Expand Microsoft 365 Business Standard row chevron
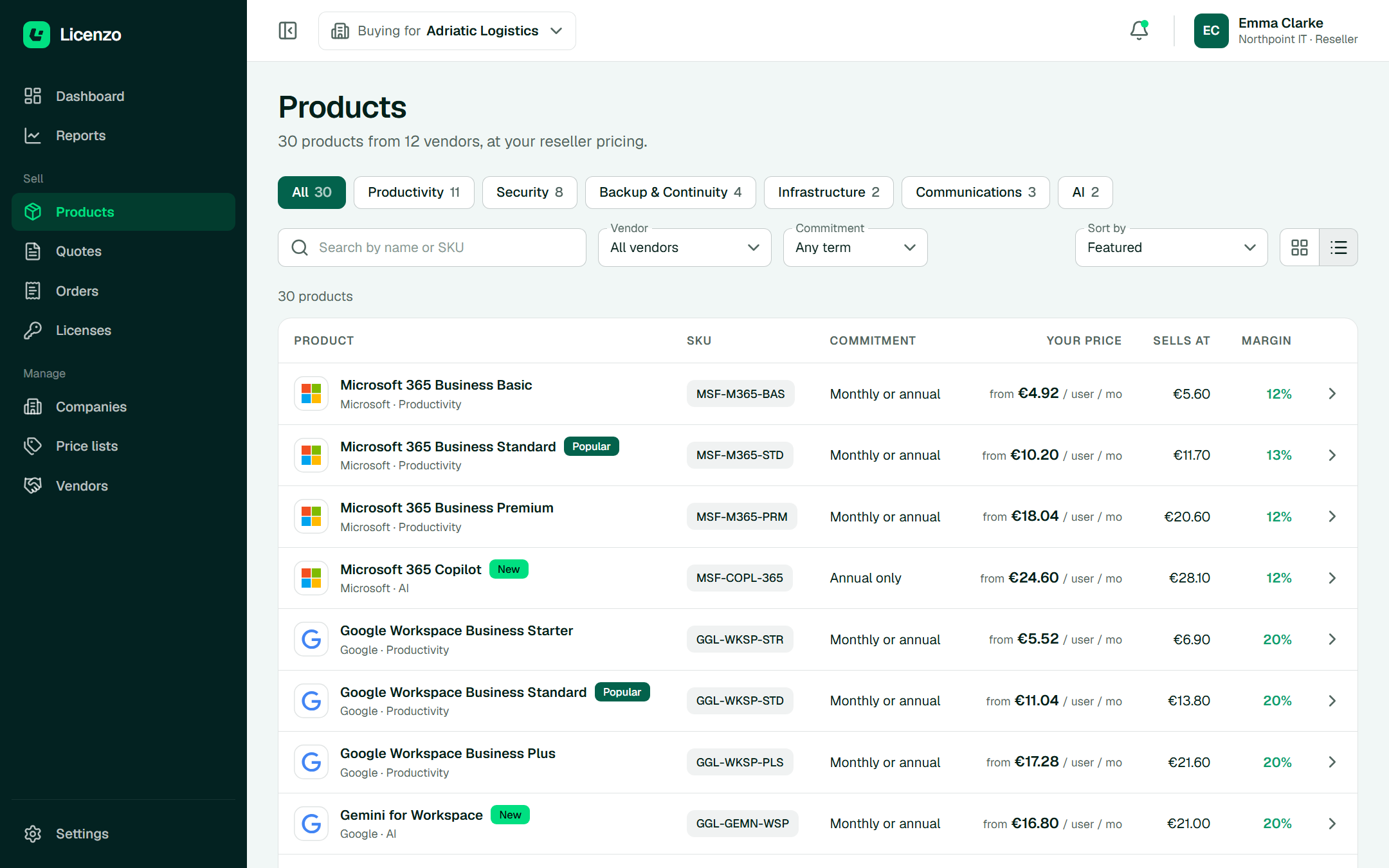Screen dimensions: 1389x868 [1332, 455]
